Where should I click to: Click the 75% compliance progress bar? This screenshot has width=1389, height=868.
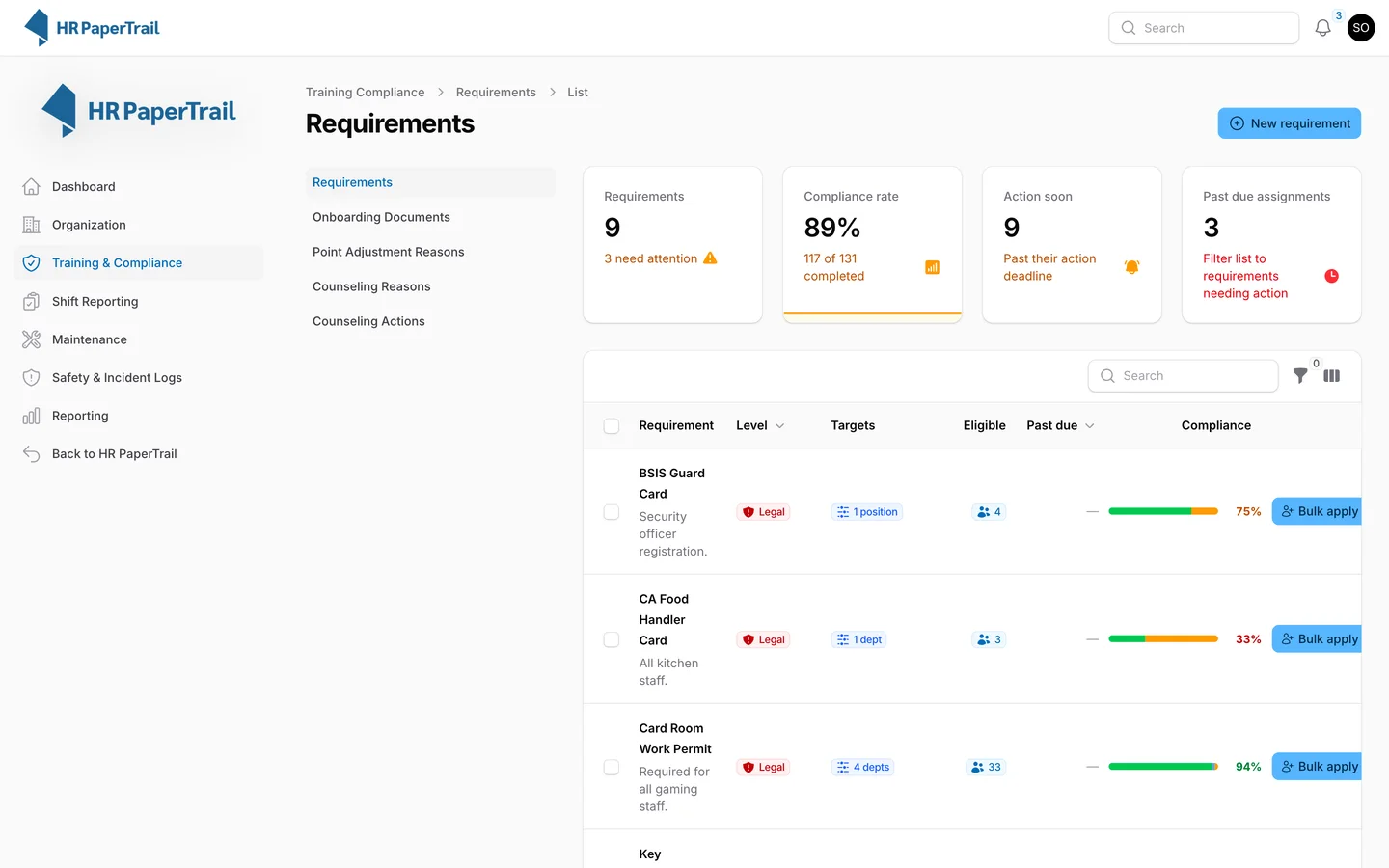pos(1163,511)
